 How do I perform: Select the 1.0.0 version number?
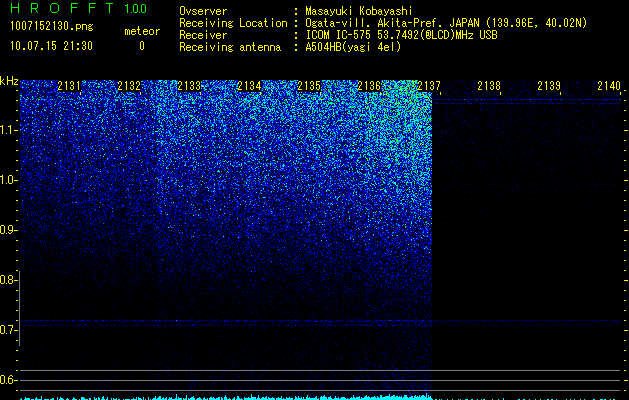(135, 9)
